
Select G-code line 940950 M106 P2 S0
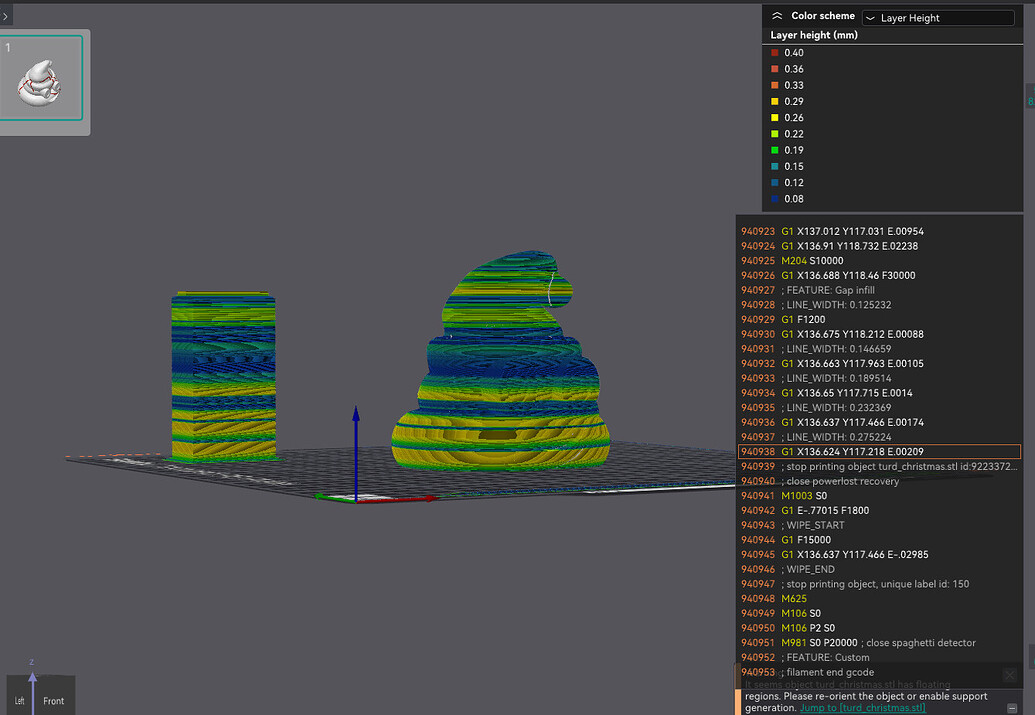879,628
